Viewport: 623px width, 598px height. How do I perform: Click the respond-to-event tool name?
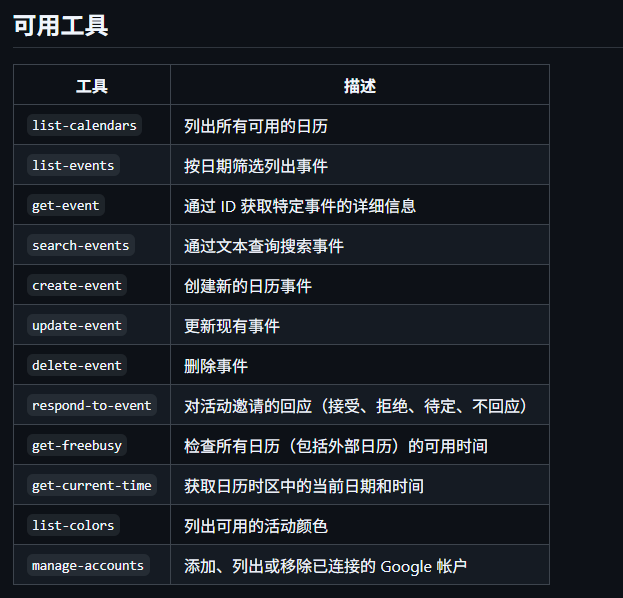[92, 405]
